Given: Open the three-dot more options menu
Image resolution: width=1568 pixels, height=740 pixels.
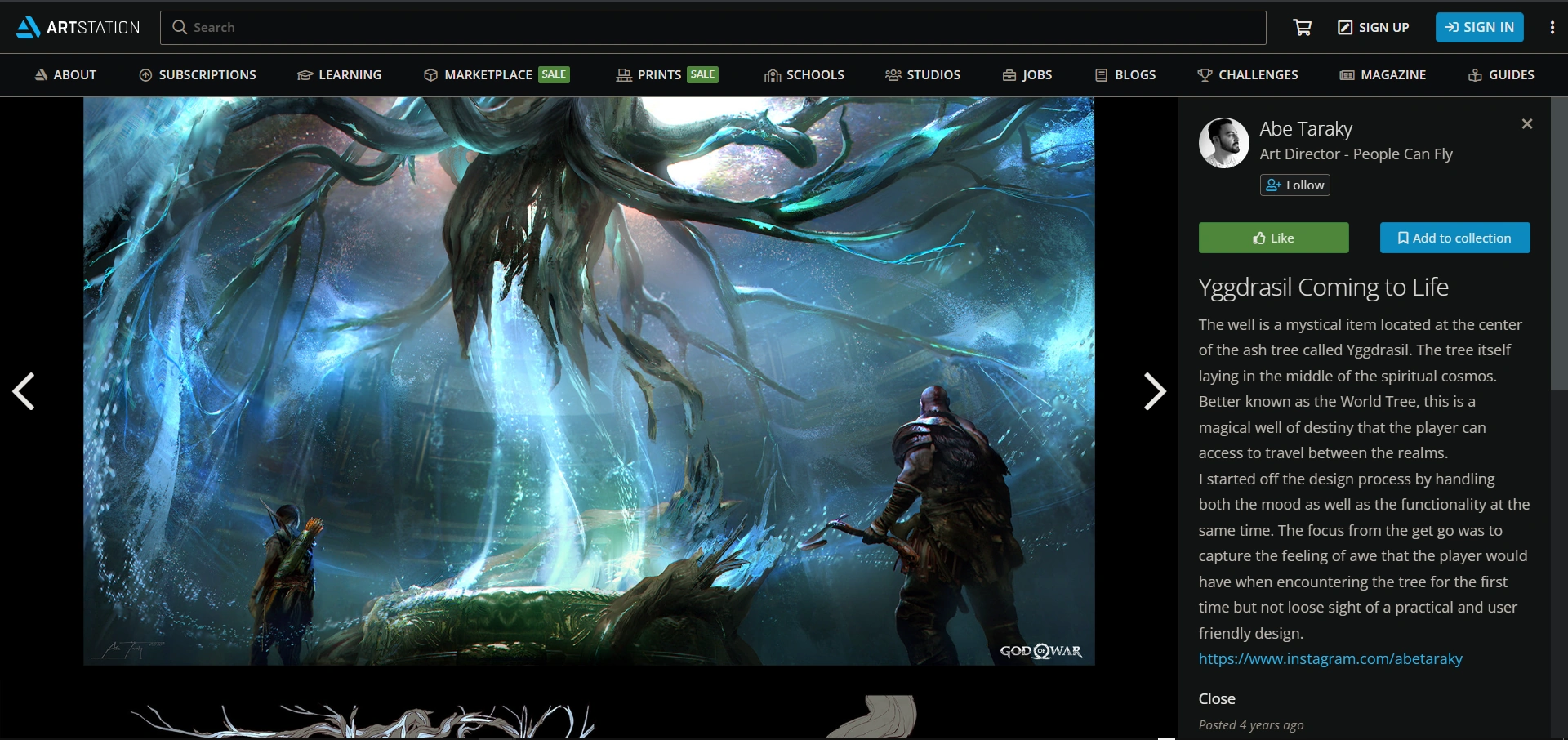Looking at the screenshot, I should point(1552,28).
